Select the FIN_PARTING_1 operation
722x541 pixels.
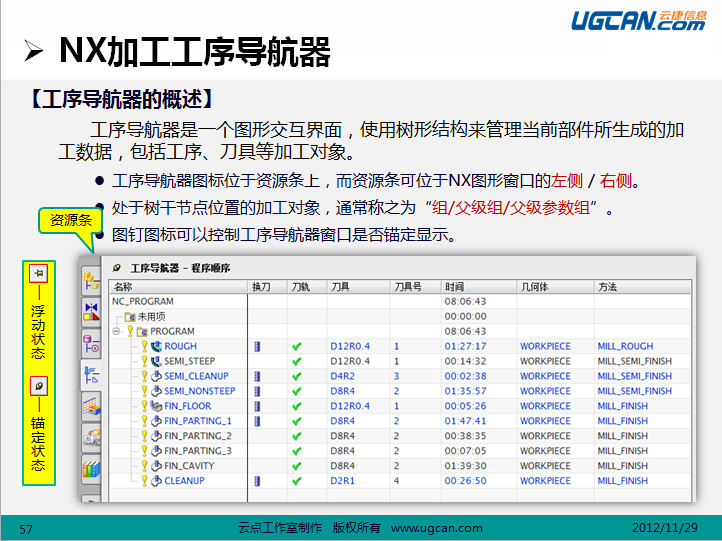[197, 421]
